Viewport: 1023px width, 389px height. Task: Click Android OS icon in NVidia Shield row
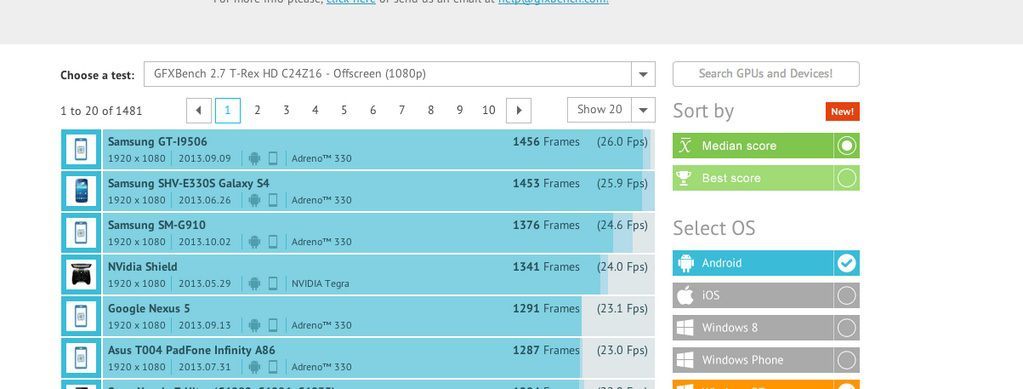click(x=254, y=283)
